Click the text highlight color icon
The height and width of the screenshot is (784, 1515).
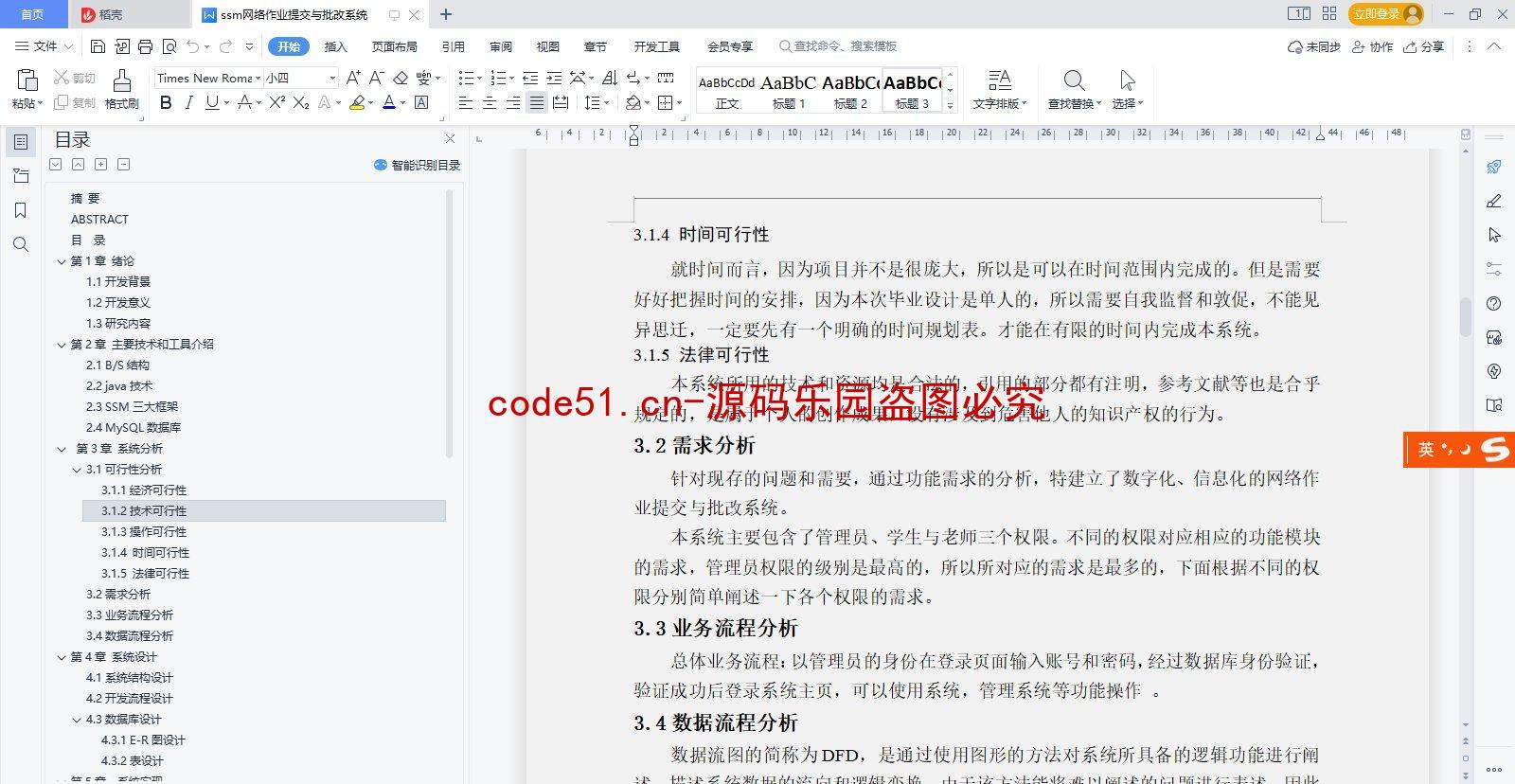(357, 102)
